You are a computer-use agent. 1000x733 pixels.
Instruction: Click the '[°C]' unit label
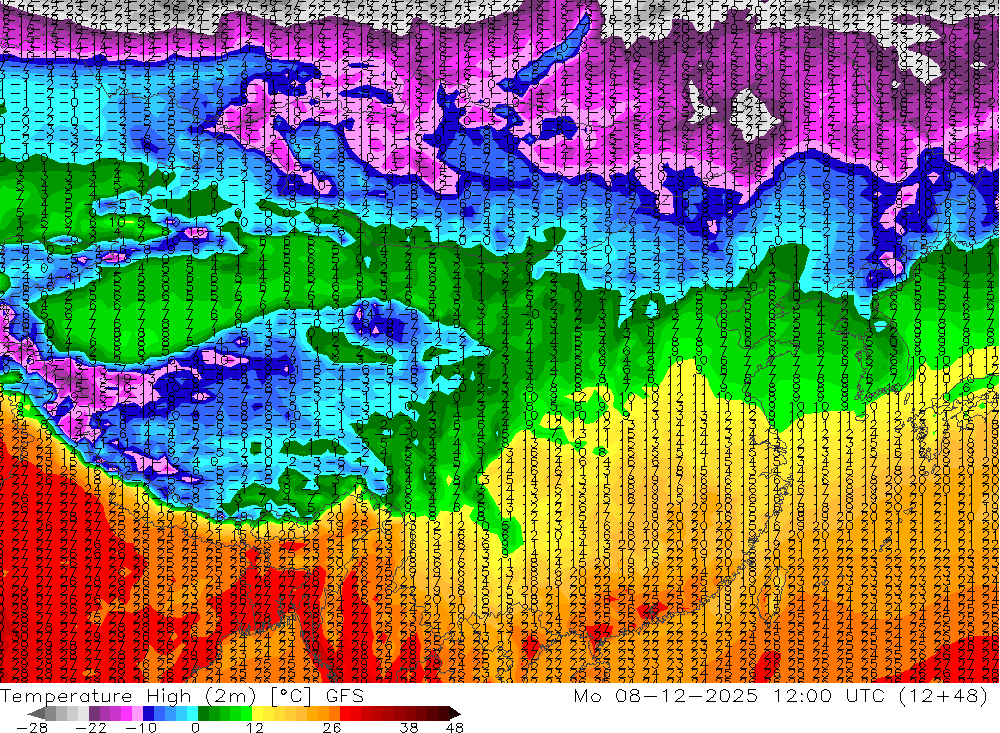291,696
